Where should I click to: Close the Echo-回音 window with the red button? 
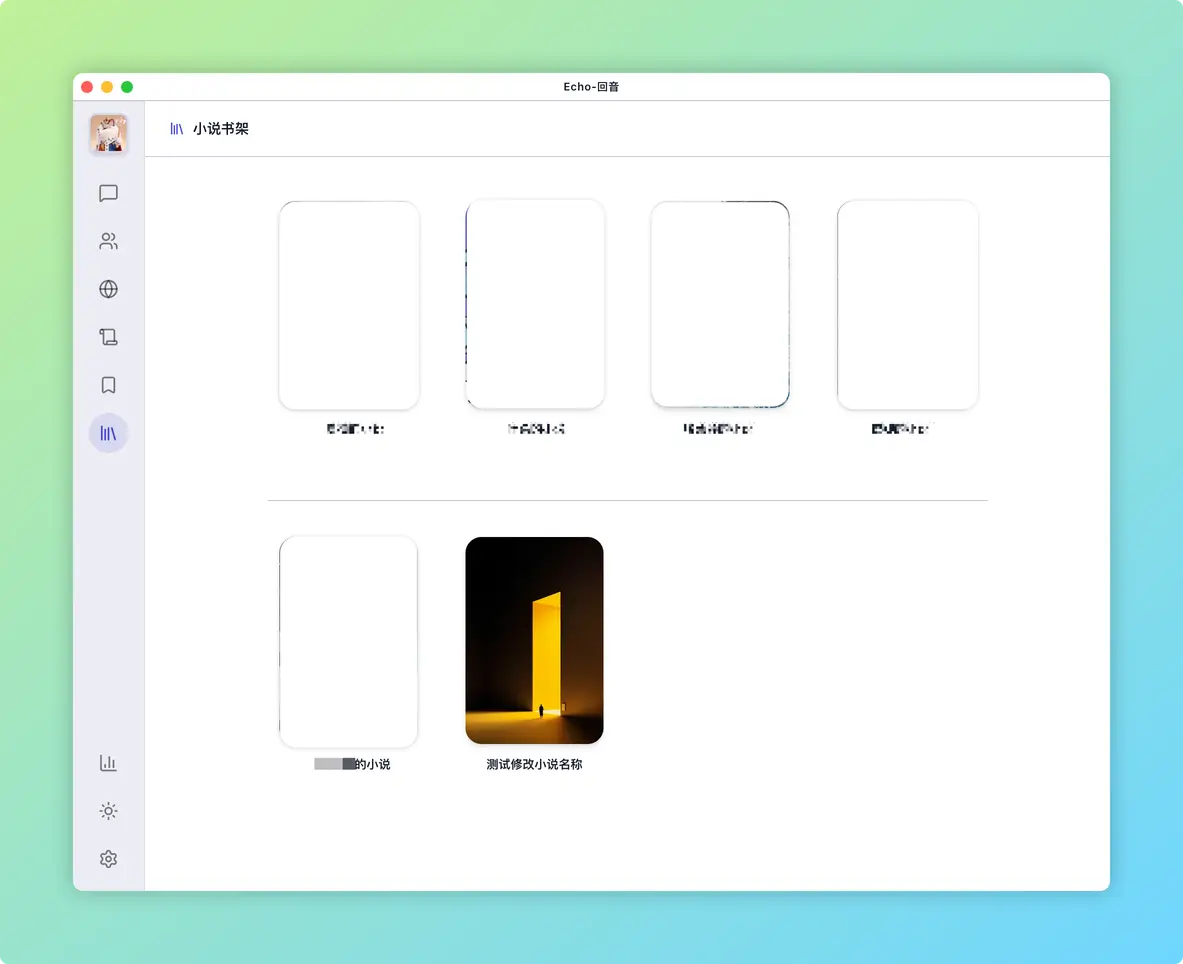pyautogui.click(x=87, y=87)
